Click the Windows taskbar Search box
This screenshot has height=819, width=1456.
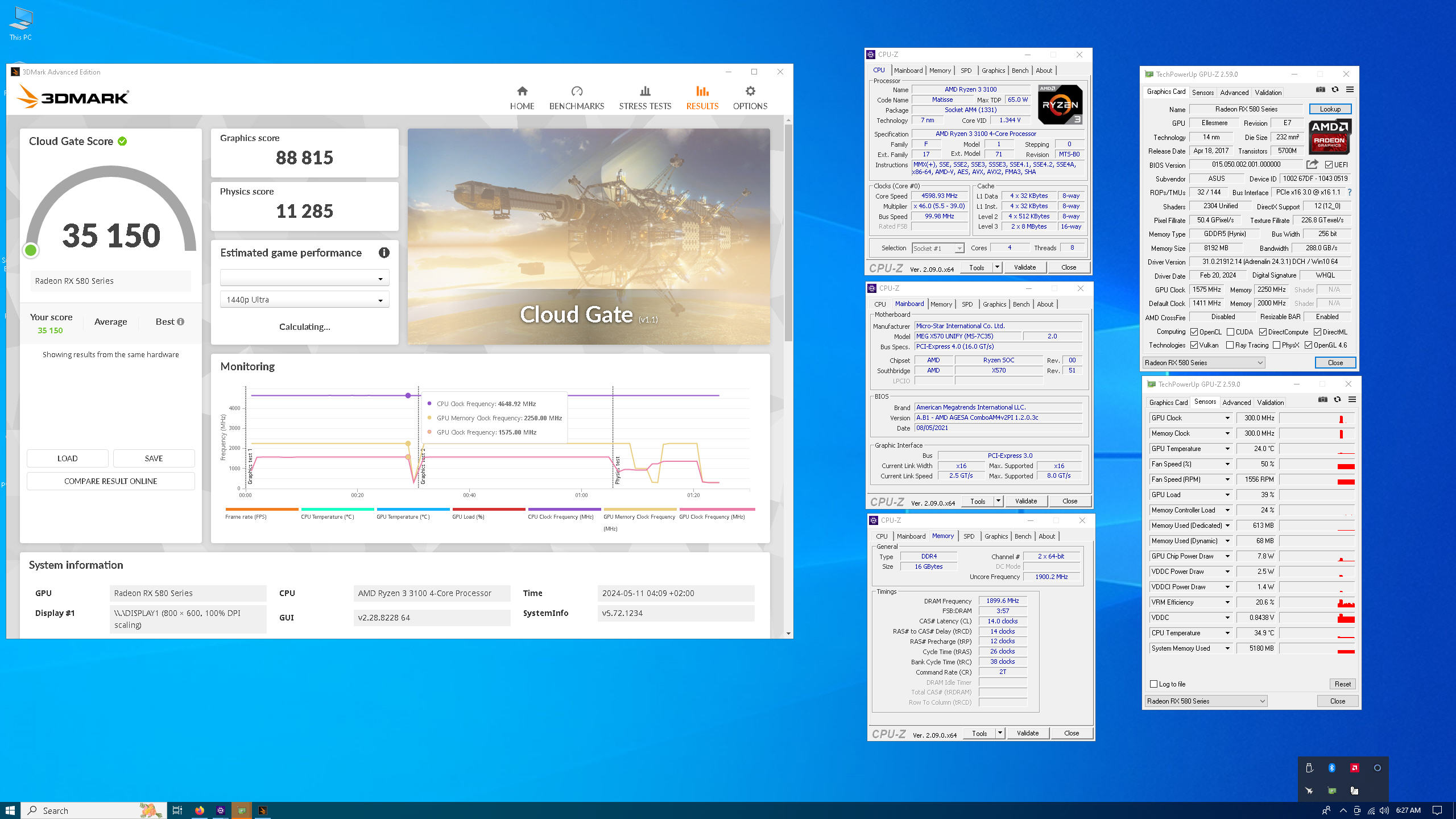tap(94, 810)
